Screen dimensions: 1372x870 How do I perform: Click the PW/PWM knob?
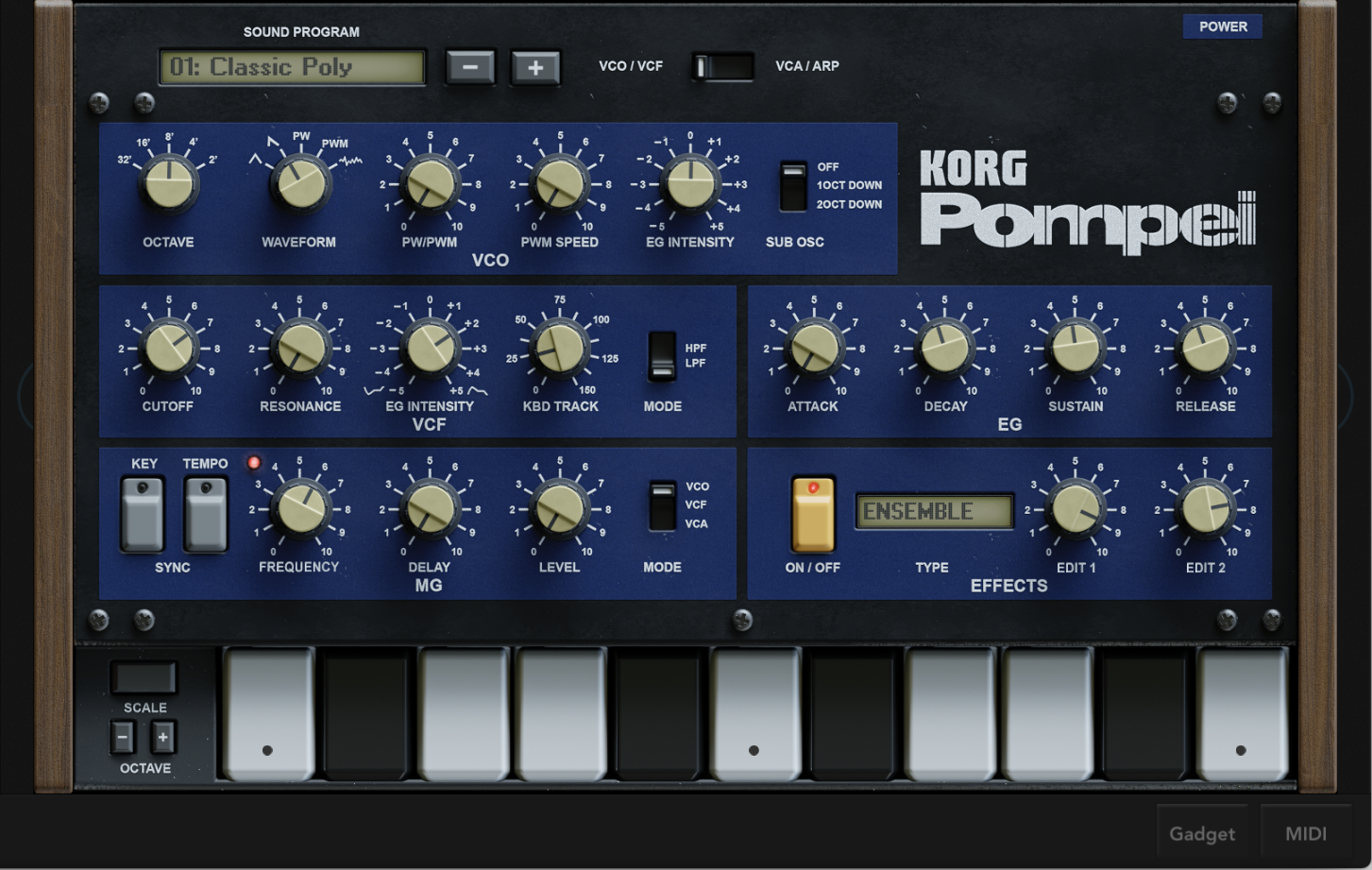coord(430,183)
